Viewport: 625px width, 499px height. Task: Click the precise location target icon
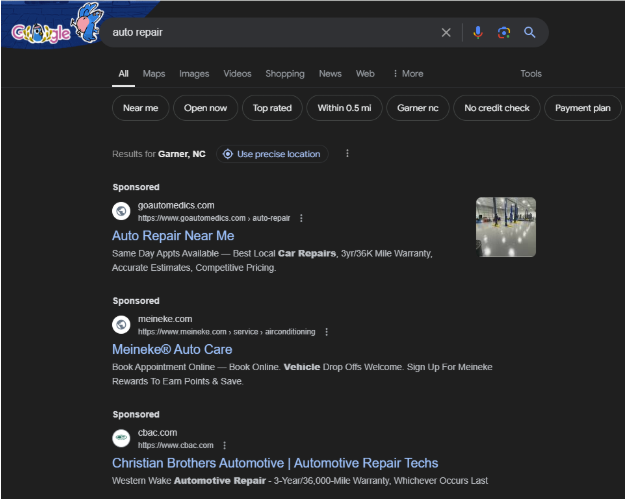(228, 154)
